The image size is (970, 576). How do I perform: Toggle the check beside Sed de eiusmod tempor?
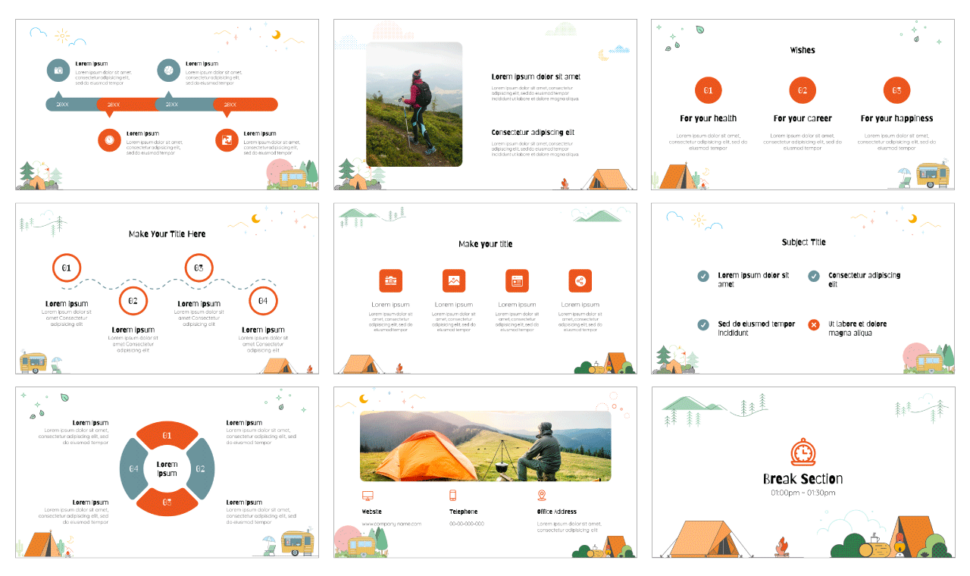click(703, 325)
